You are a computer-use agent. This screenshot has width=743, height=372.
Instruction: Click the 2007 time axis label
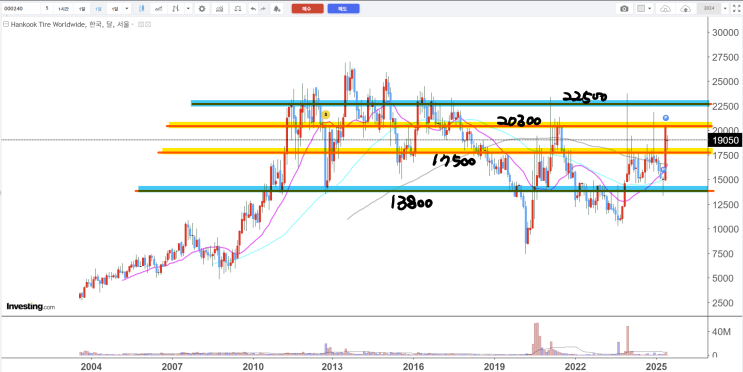(x=172, y=367)
